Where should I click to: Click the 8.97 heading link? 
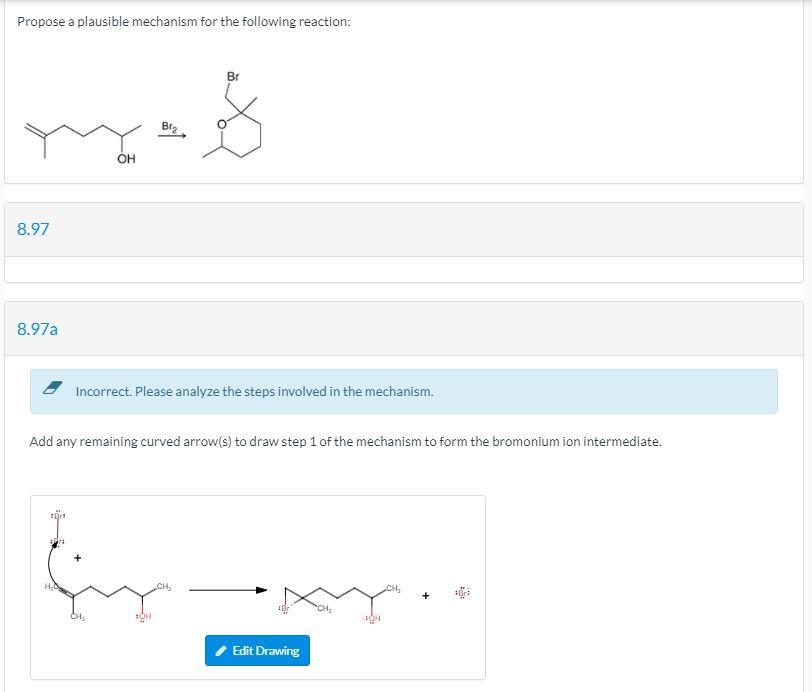coord(31,229)
